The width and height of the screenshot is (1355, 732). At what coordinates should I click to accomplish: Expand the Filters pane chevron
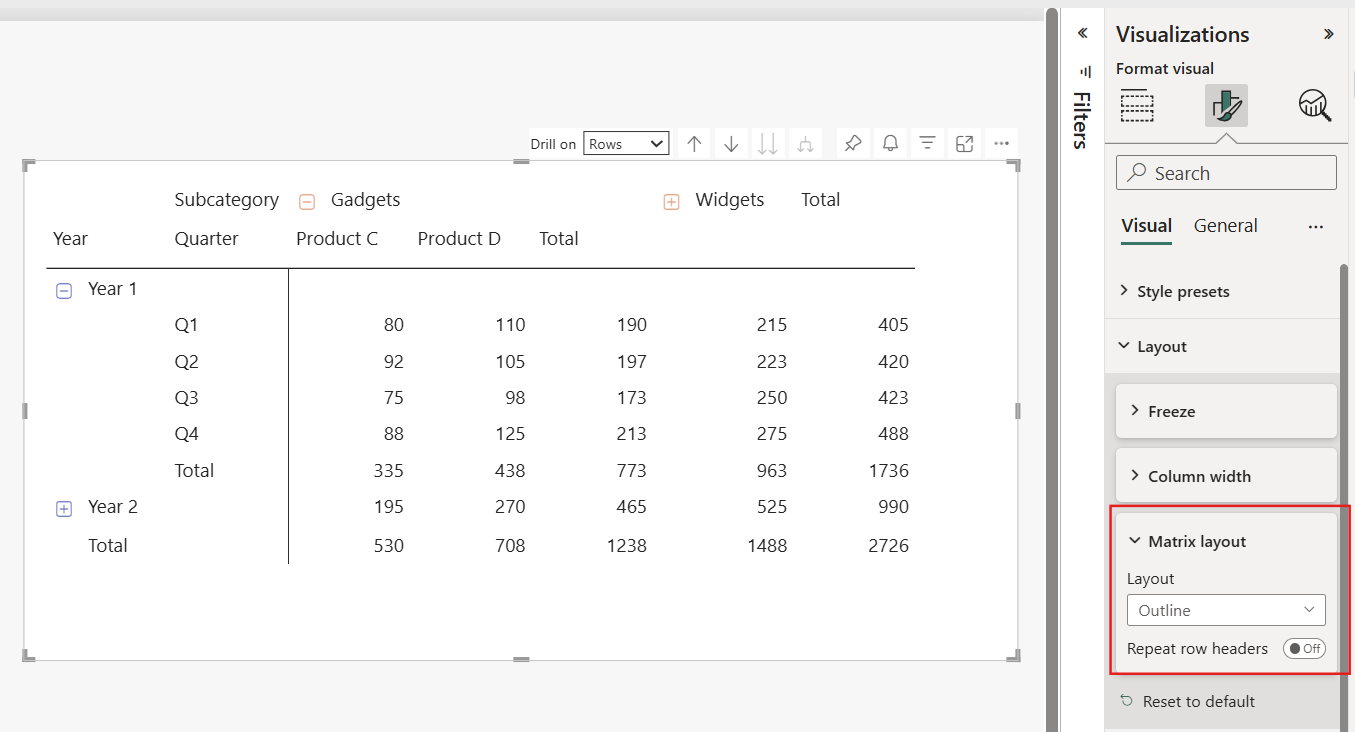[x=1082, y=34]
